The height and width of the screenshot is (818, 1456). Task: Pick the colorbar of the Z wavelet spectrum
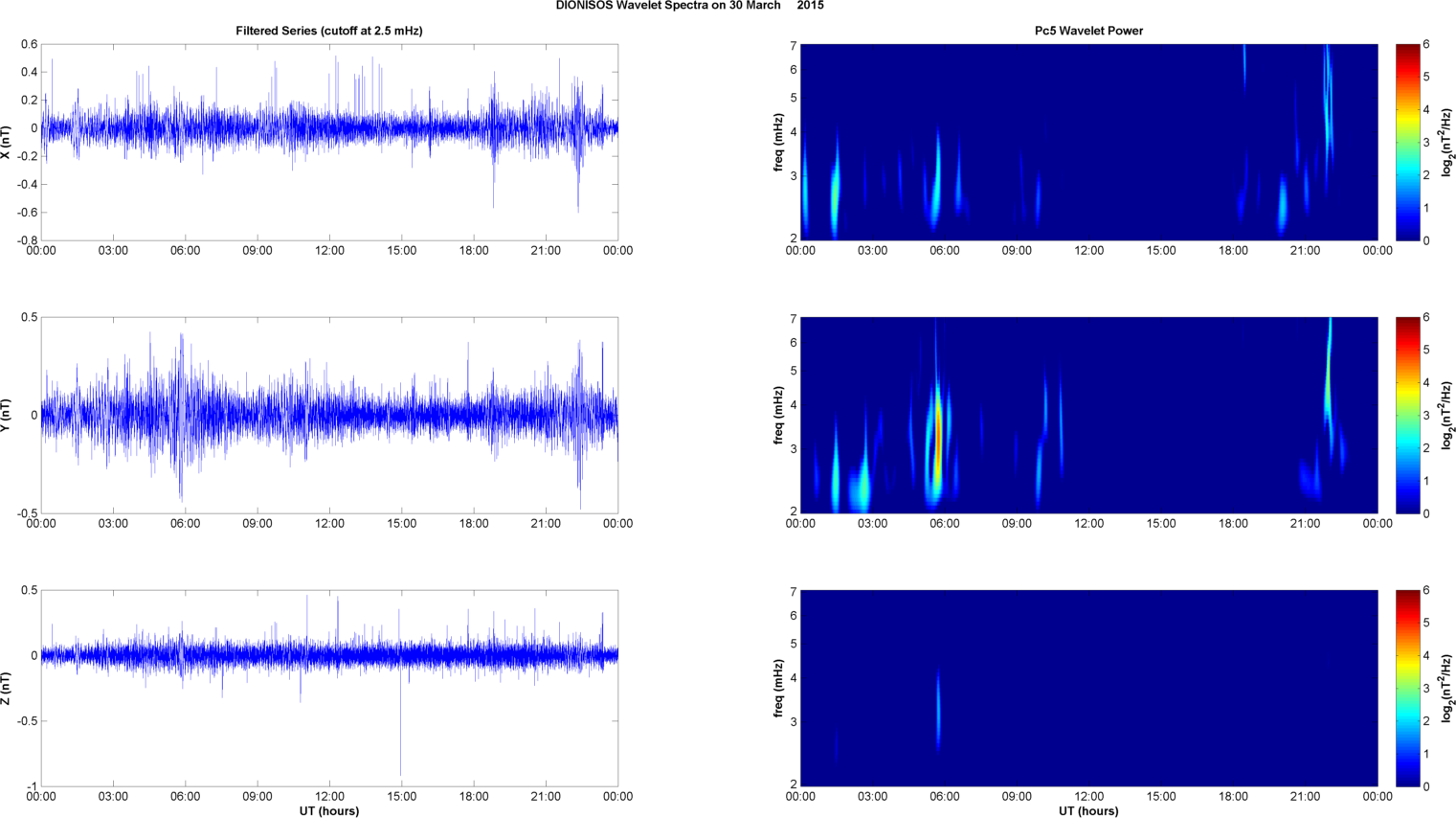pyautogui.click(x=1407, y=688)
